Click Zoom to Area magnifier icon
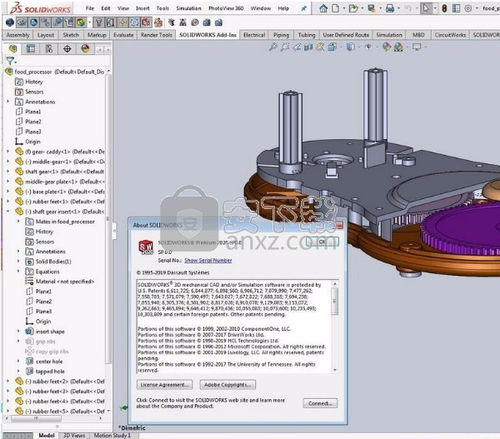 coord(285,47)
